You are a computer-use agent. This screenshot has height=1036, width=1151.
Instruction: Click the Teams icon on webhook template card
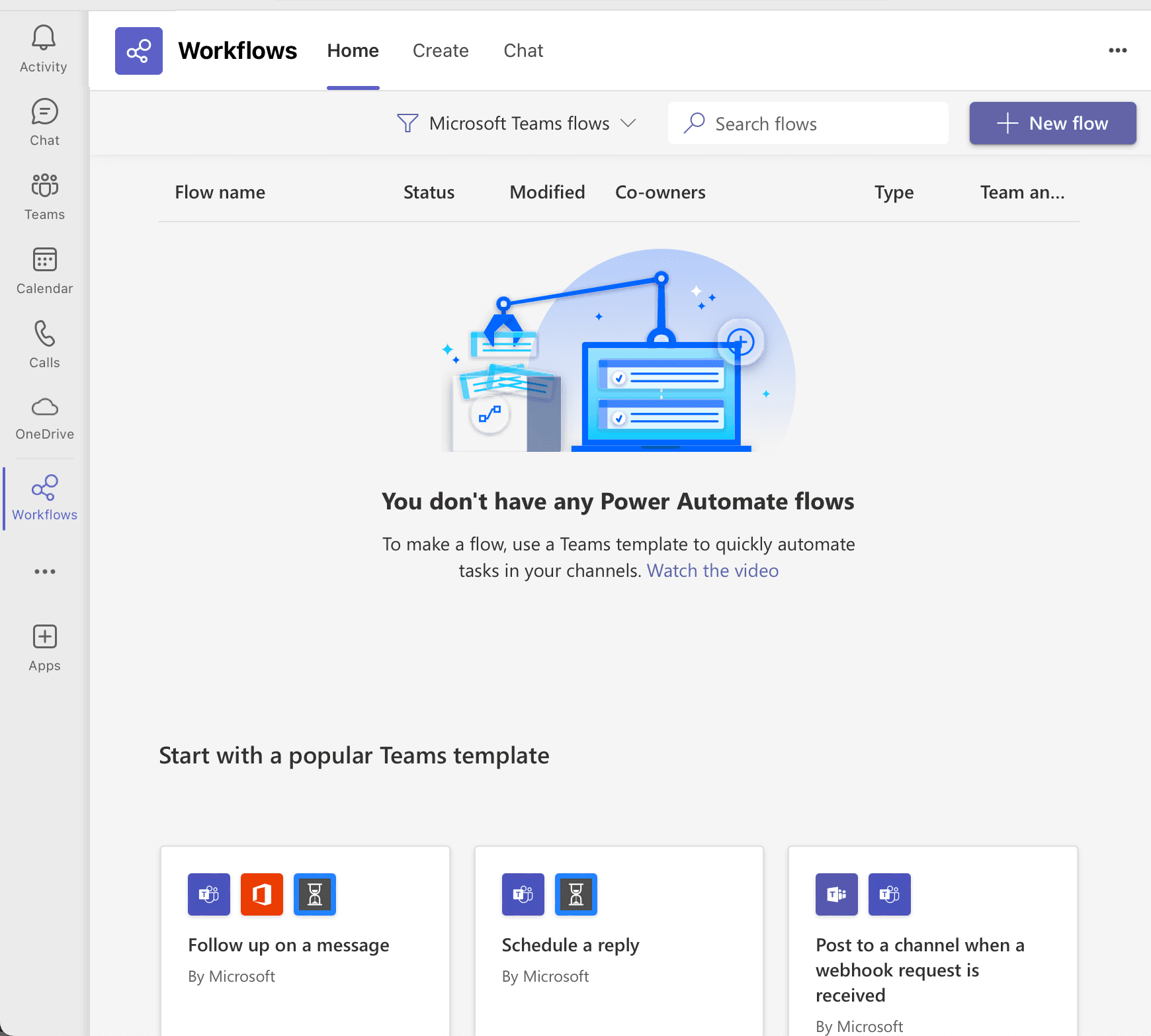coord(889,894)
